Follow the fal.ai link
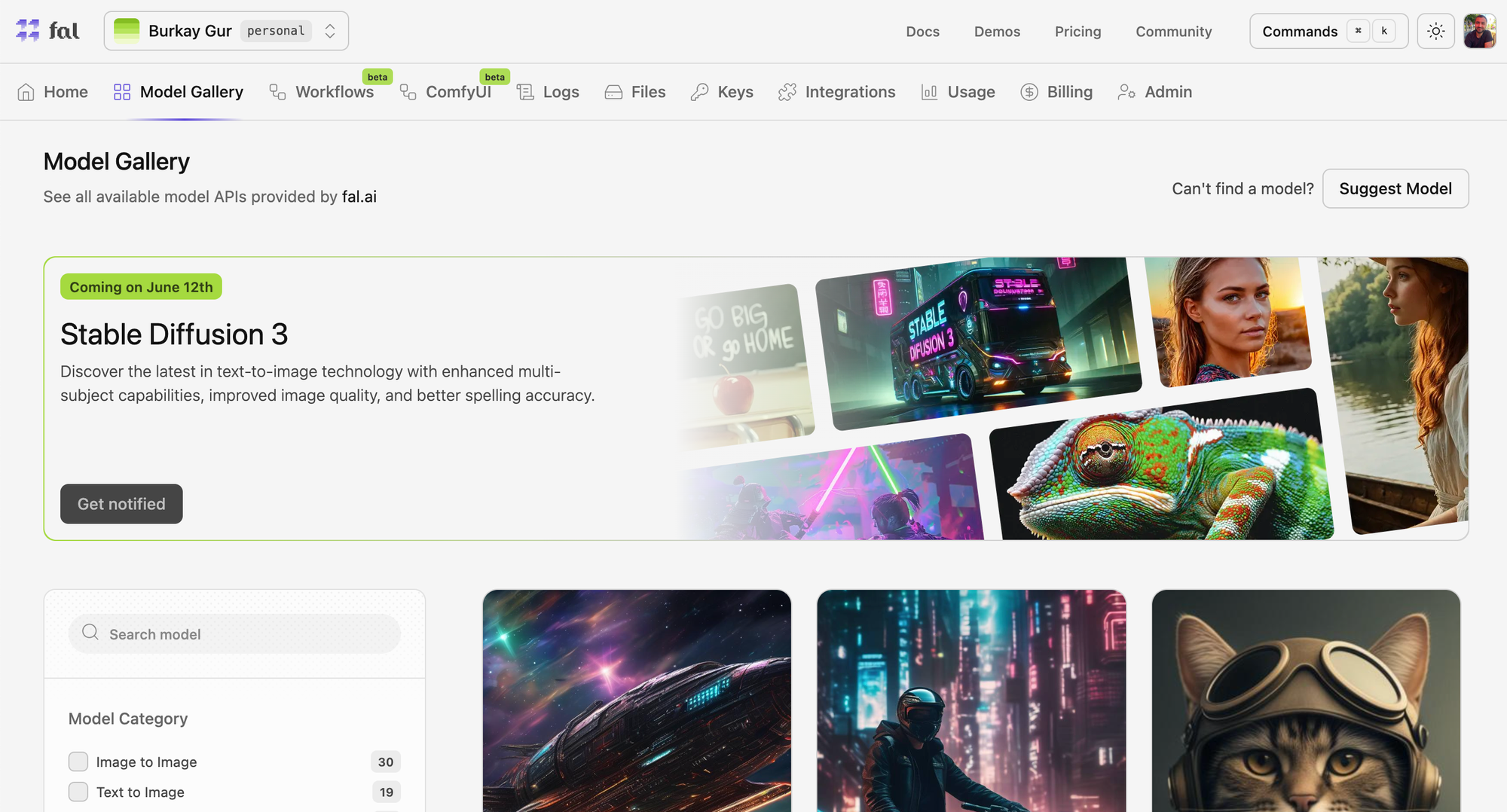This screenshot has width=1507, height=812. point(359,197)
